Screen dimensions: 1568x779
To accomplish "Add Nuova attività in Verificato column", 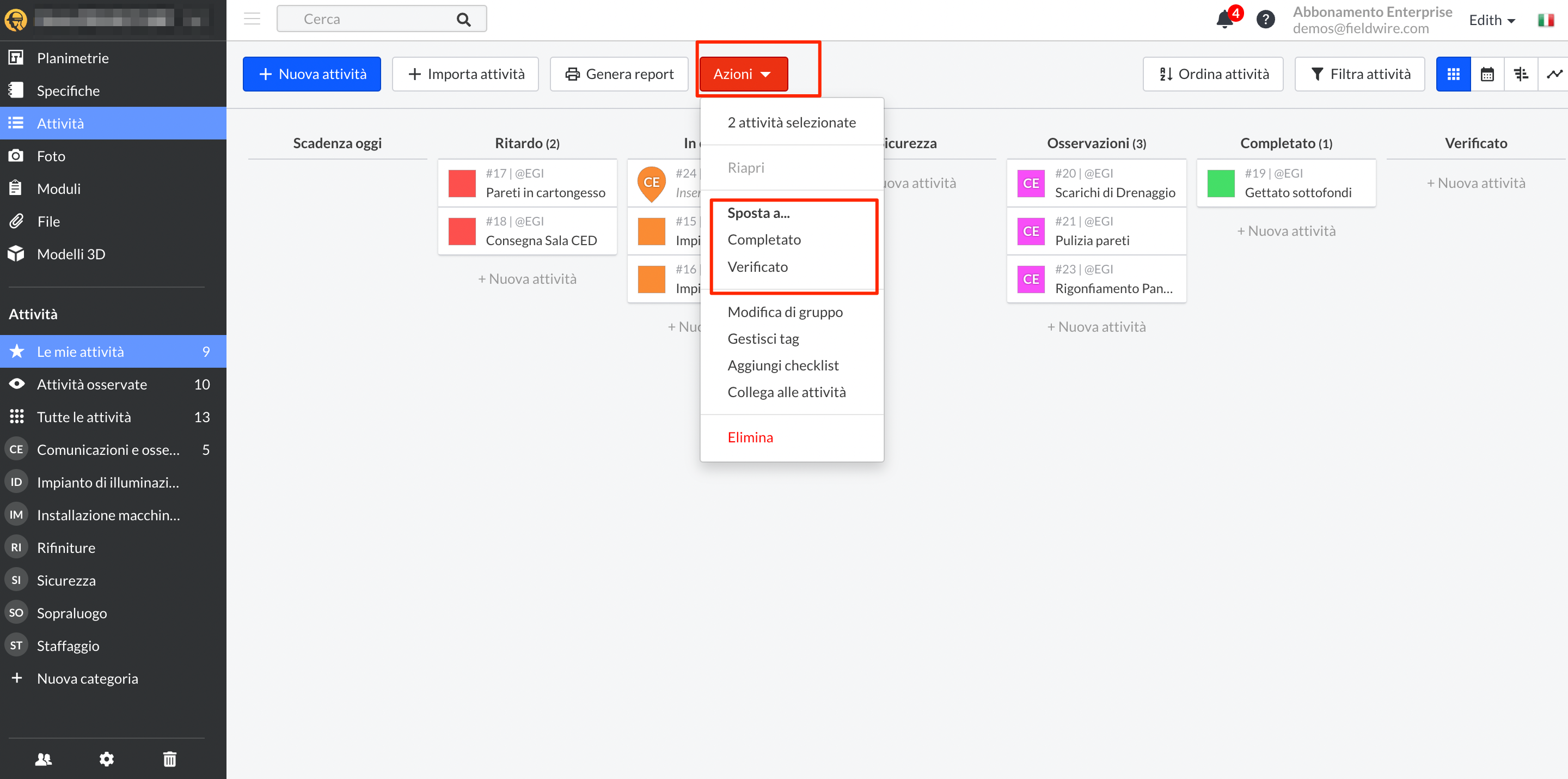I will pos(1476,184).
